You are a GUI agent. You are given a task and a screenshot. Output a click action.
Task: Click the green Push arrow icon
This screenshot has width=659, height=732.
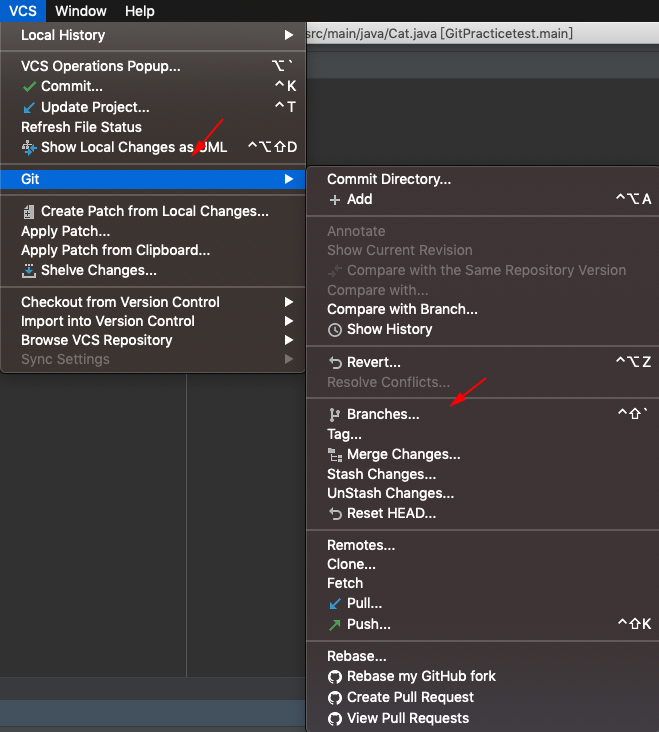[335, 625]
